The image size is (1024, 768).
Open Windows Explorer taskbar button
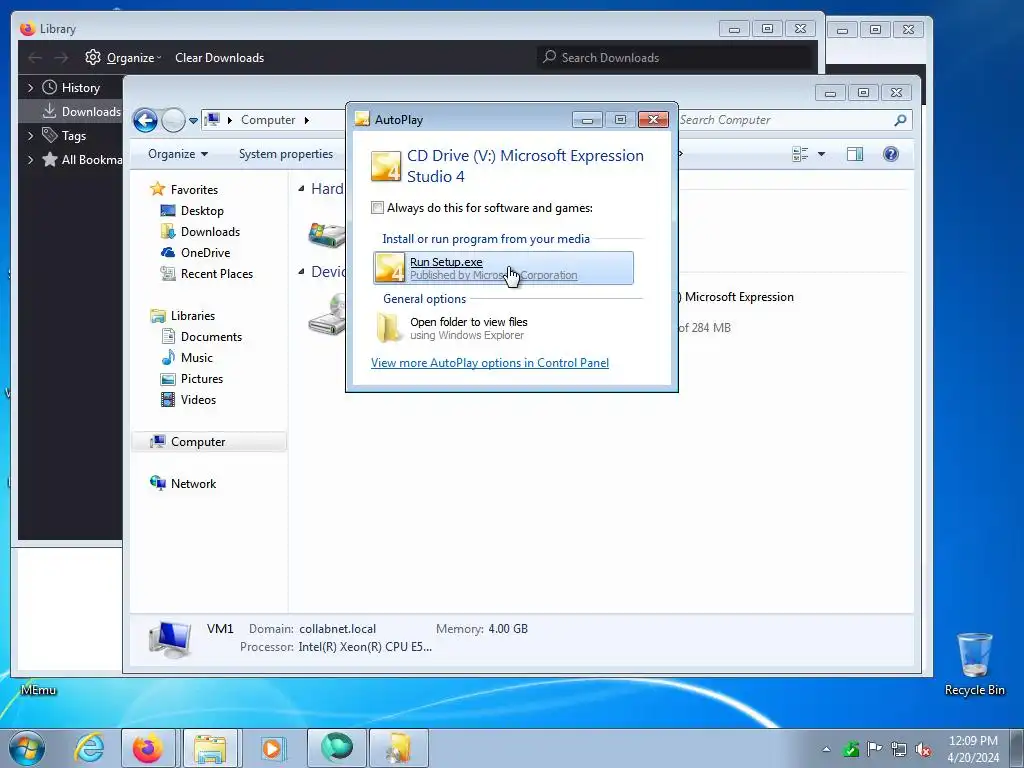[x=210, y=748]
